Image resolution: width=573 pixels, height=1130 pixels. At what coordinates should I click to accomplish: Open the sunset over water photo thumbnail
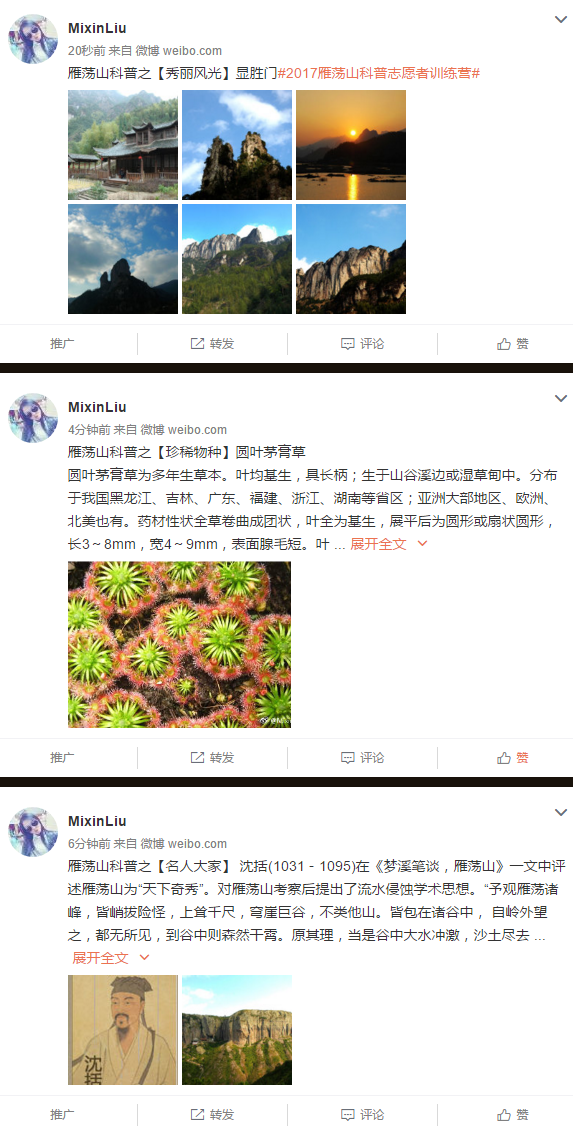[351, 145]
